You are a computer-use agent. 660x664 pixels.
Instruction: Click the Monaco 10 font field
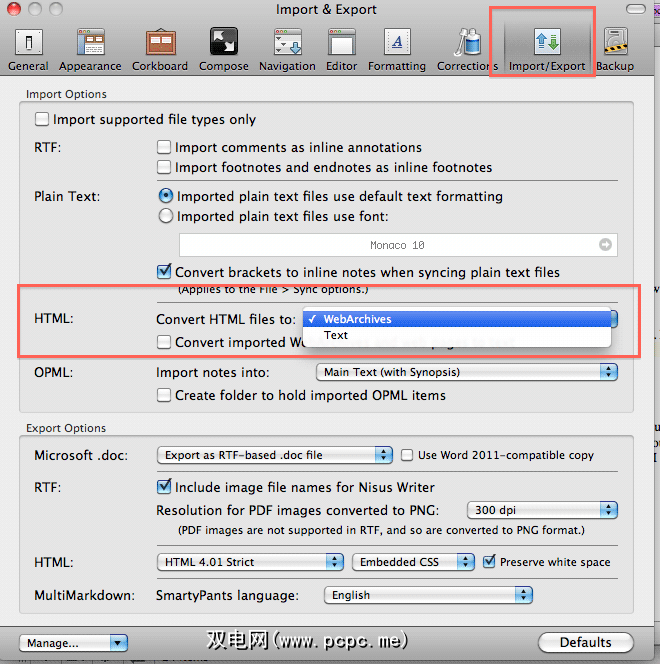[398, 245]
